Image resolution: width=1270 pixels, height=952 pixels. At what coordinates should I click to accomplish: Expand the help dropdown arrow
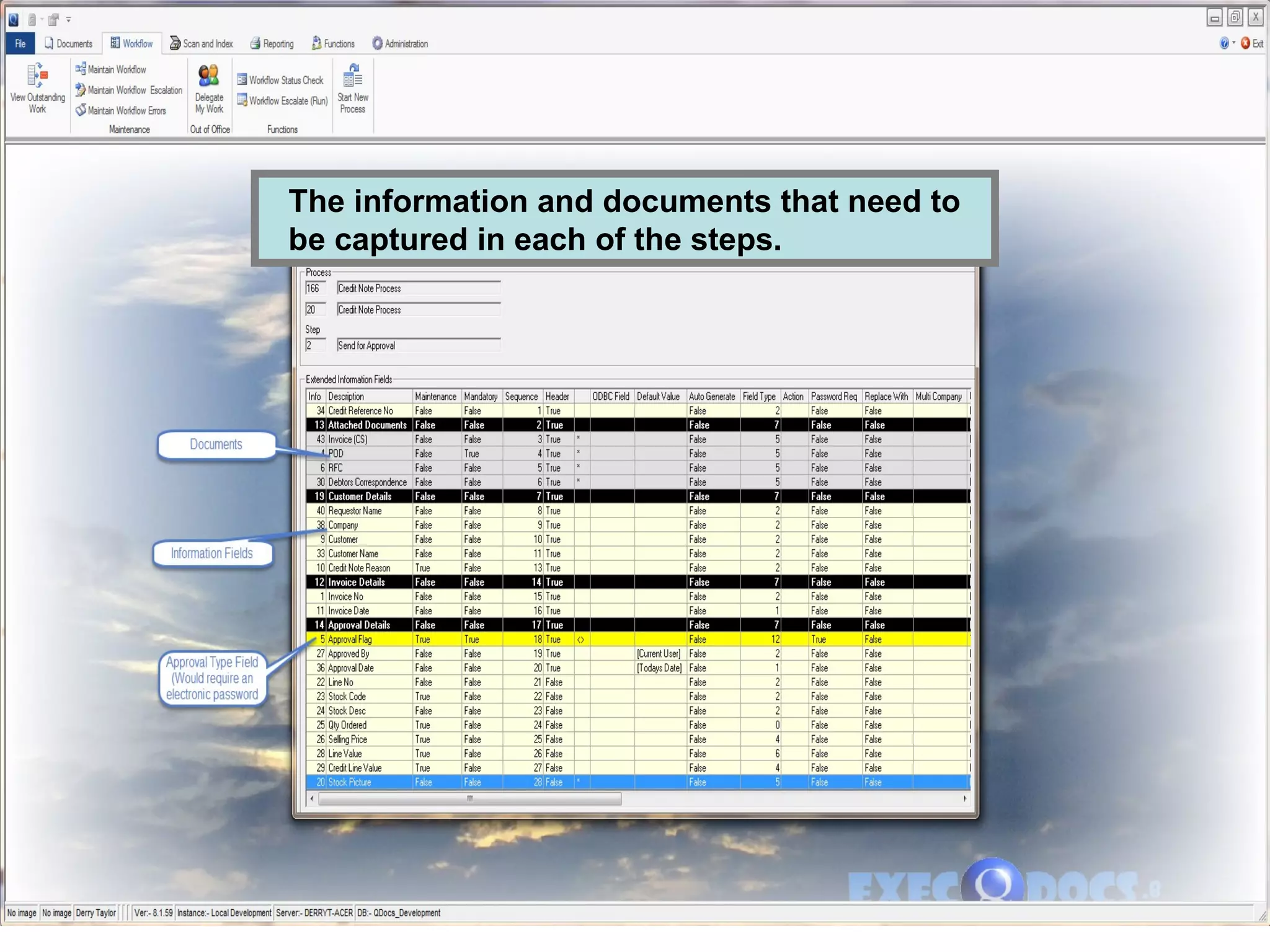pyautogui.click(x=1233, y=43)
